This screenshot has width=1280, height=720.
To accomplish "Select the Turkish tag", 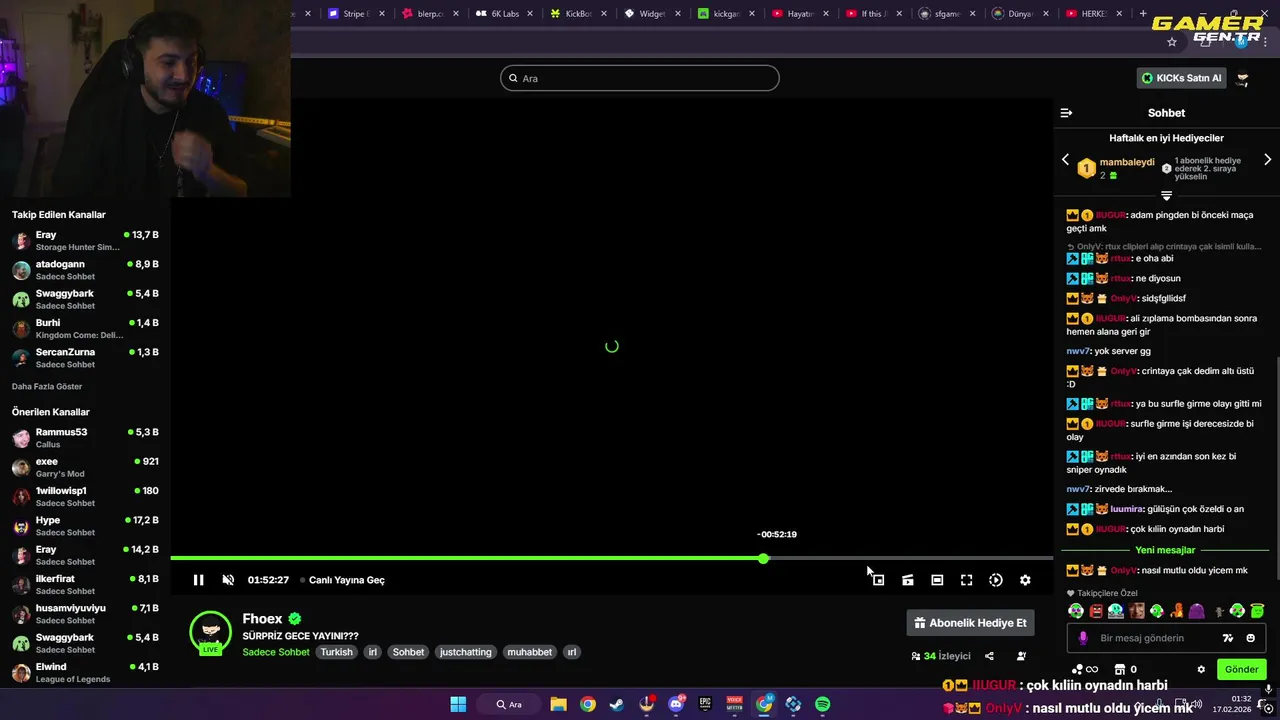I will [337, 652].
